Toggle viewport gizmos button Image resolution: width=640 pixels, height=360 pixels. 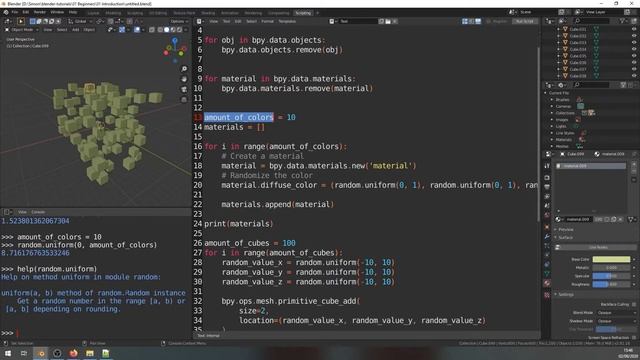[122, 30]
